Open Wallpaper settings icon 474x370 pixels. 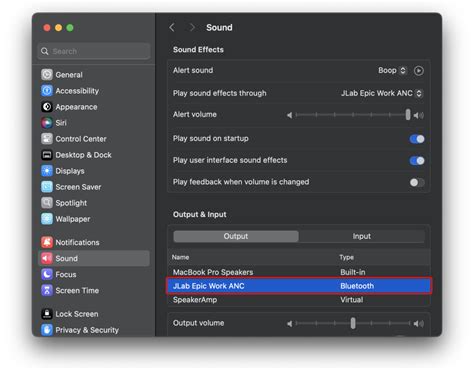47,219
